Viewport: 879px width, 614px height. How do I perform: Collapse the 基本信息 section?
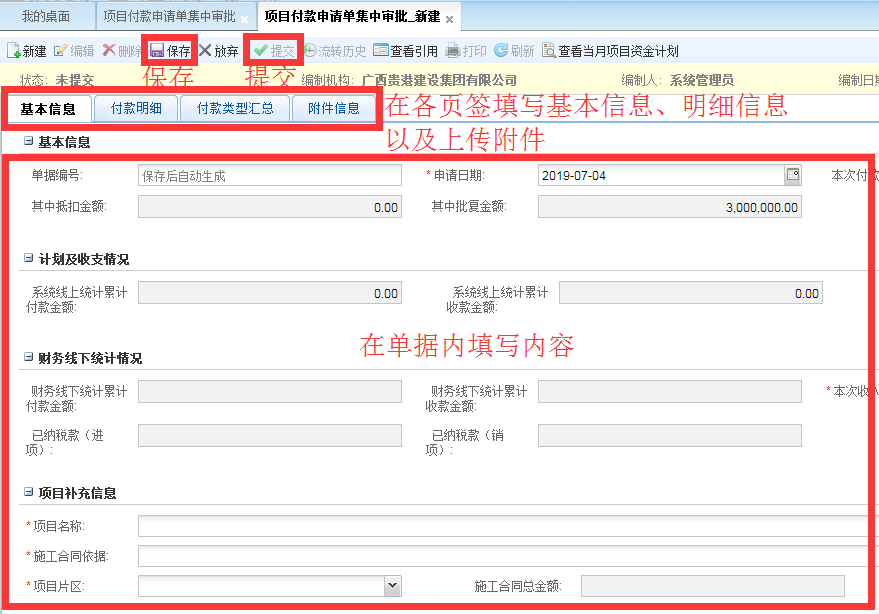point(28,142)
